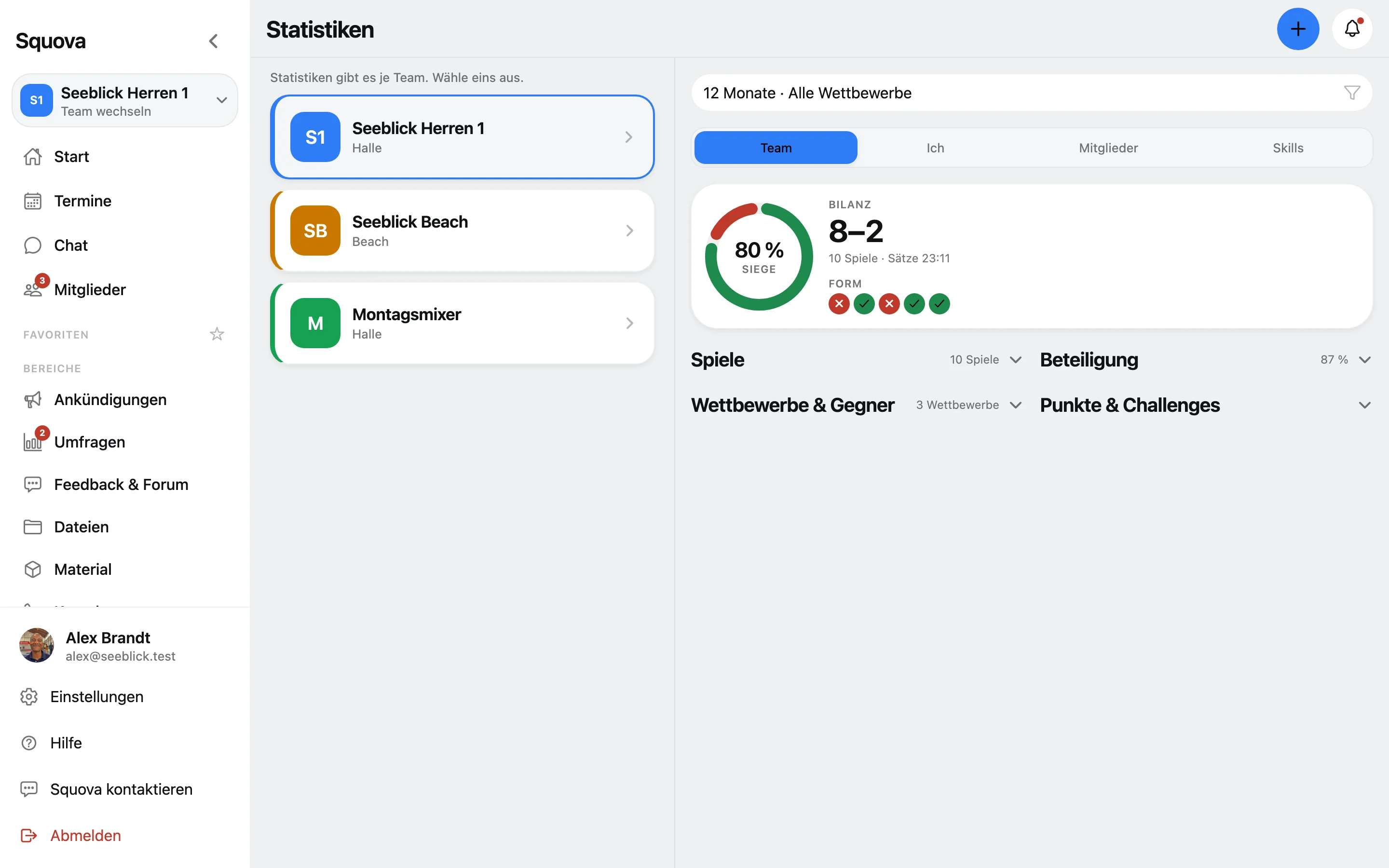Switch to the Skills tab
This screenshot has height=868, width=1389.
coord(1287,148)
